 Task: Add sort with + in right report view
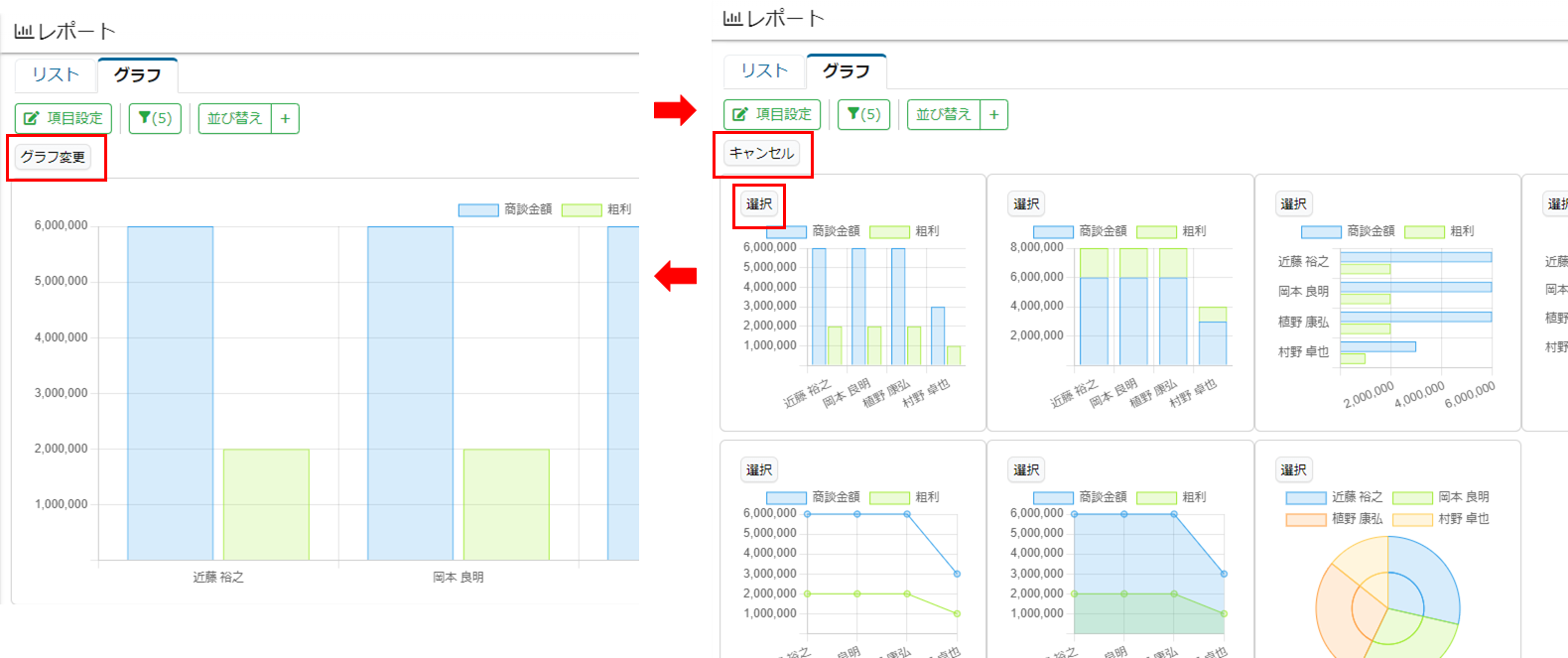pos(993,114)
